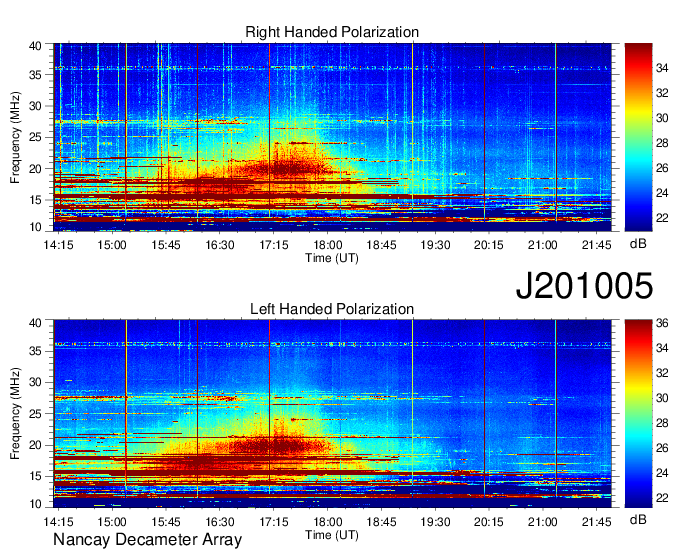Click the "35" frequency tick on the top plot
Image resolution: width=680 pixels, height=552 pixels.
(x=35, y=75)
